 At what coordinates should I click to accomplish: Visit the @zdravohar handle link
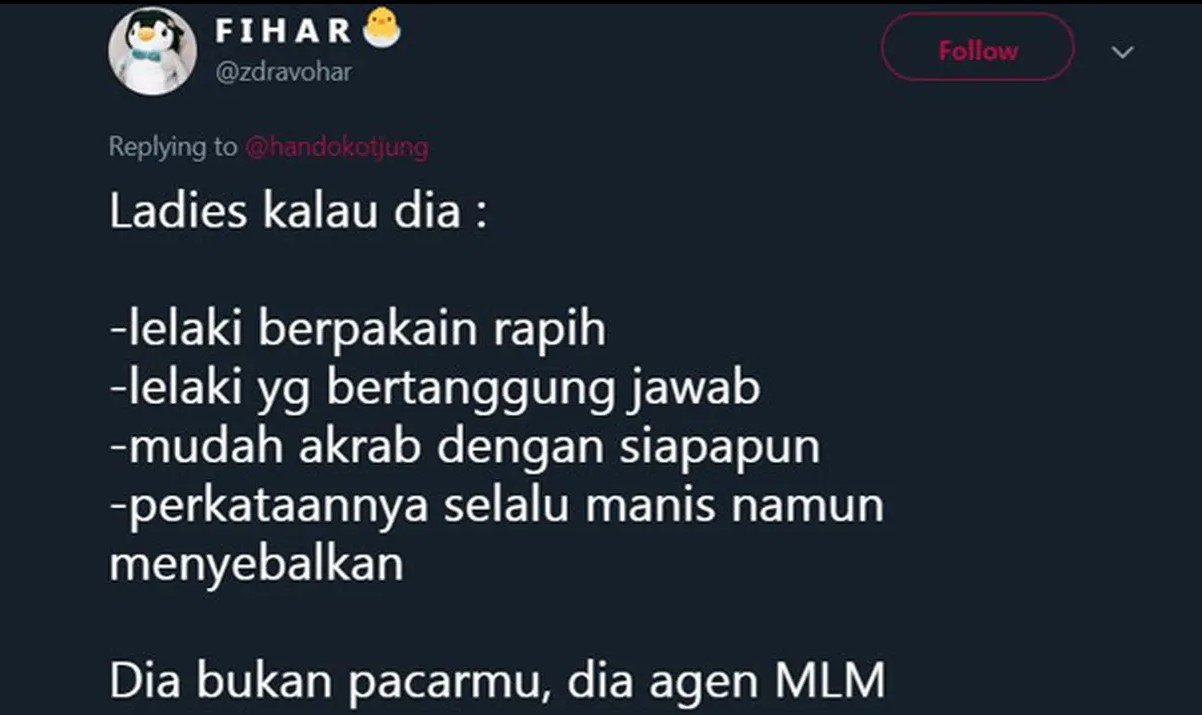284,72
